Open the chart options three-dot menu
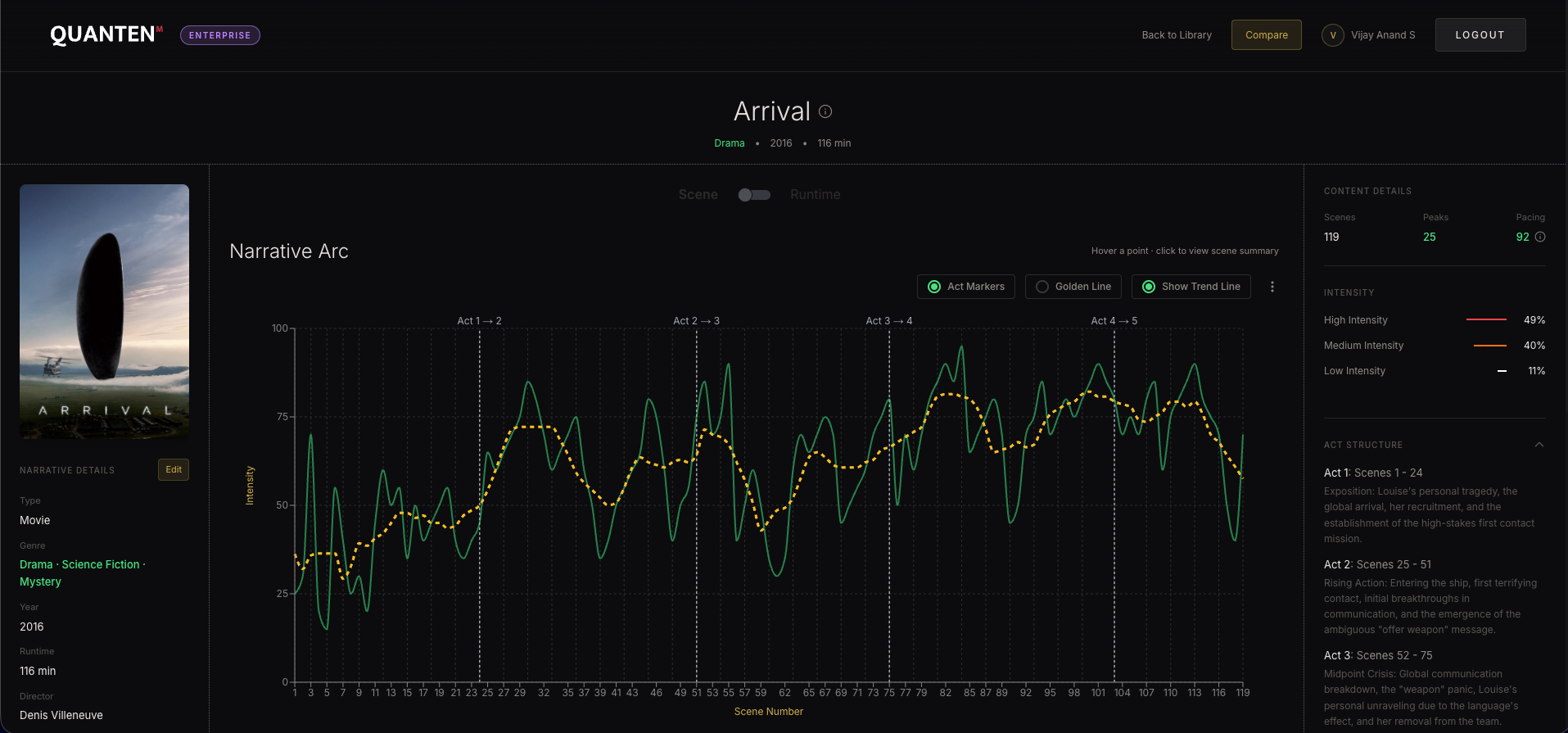The height and width of the screenshot is (733, 1568). 1272,287
